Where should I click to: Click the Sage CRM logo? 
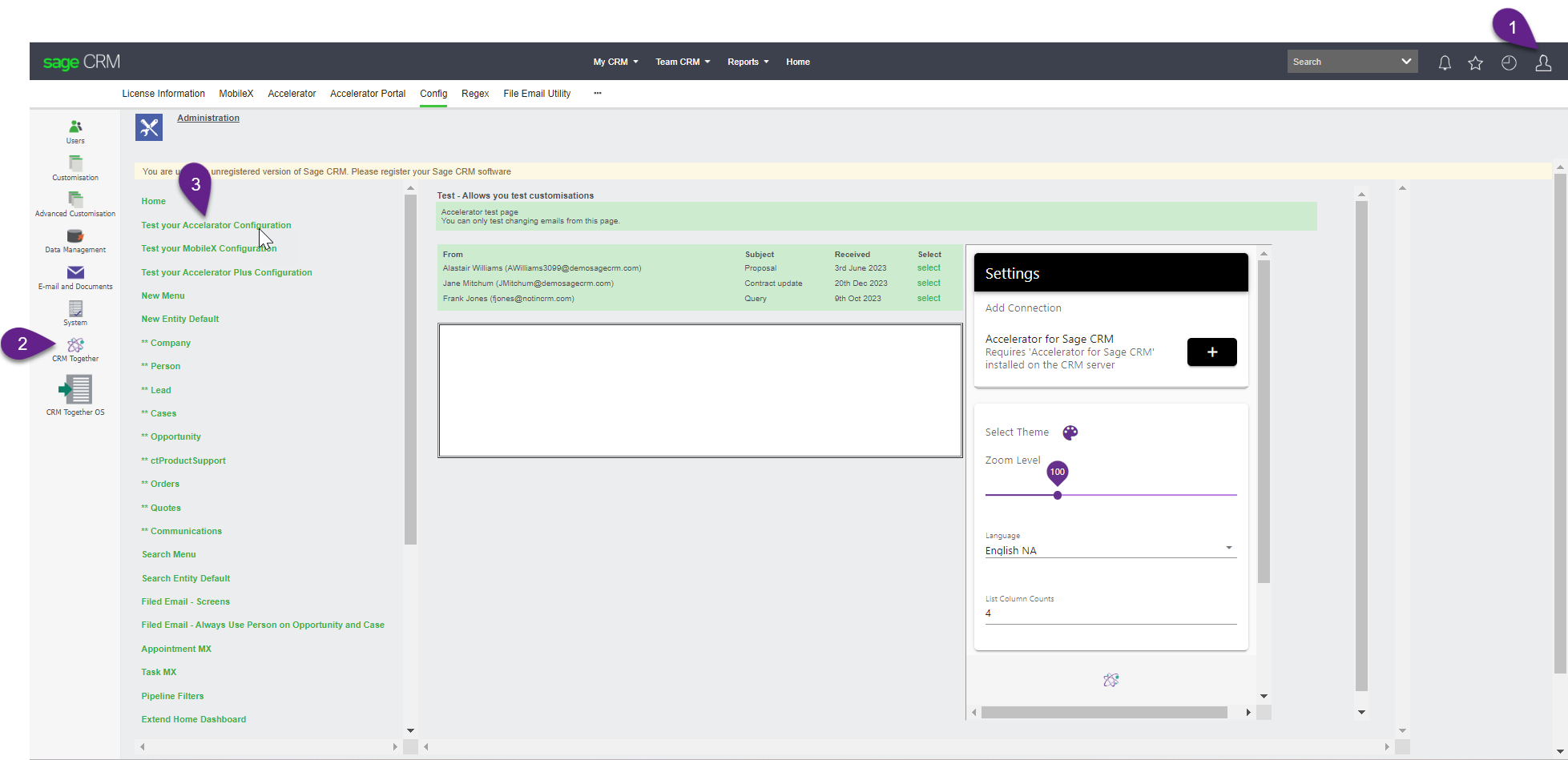pos(82,62)
